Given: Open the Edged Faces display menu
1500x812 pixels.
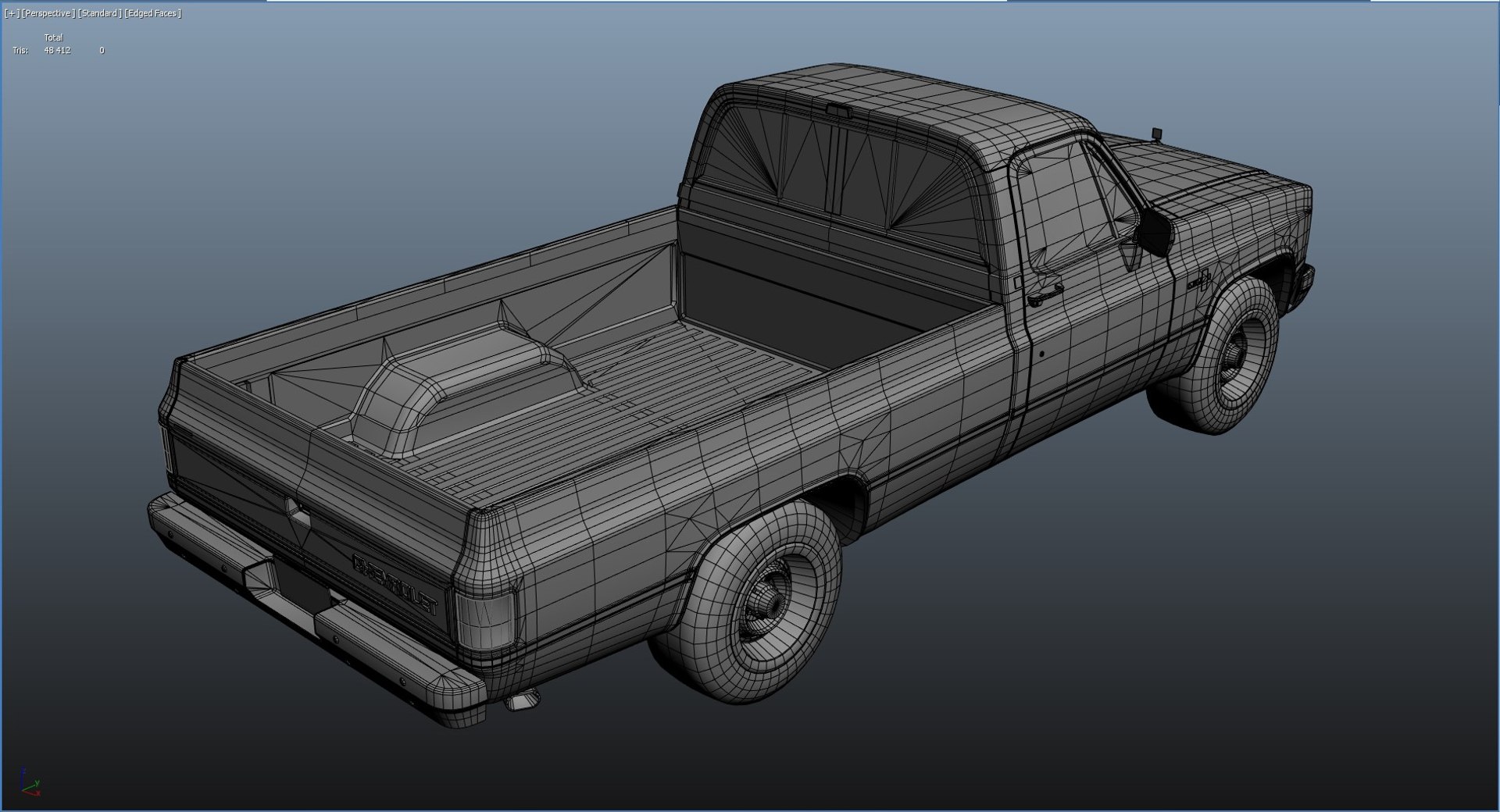Looking at the screenshot, I should [x=152, y=13].
